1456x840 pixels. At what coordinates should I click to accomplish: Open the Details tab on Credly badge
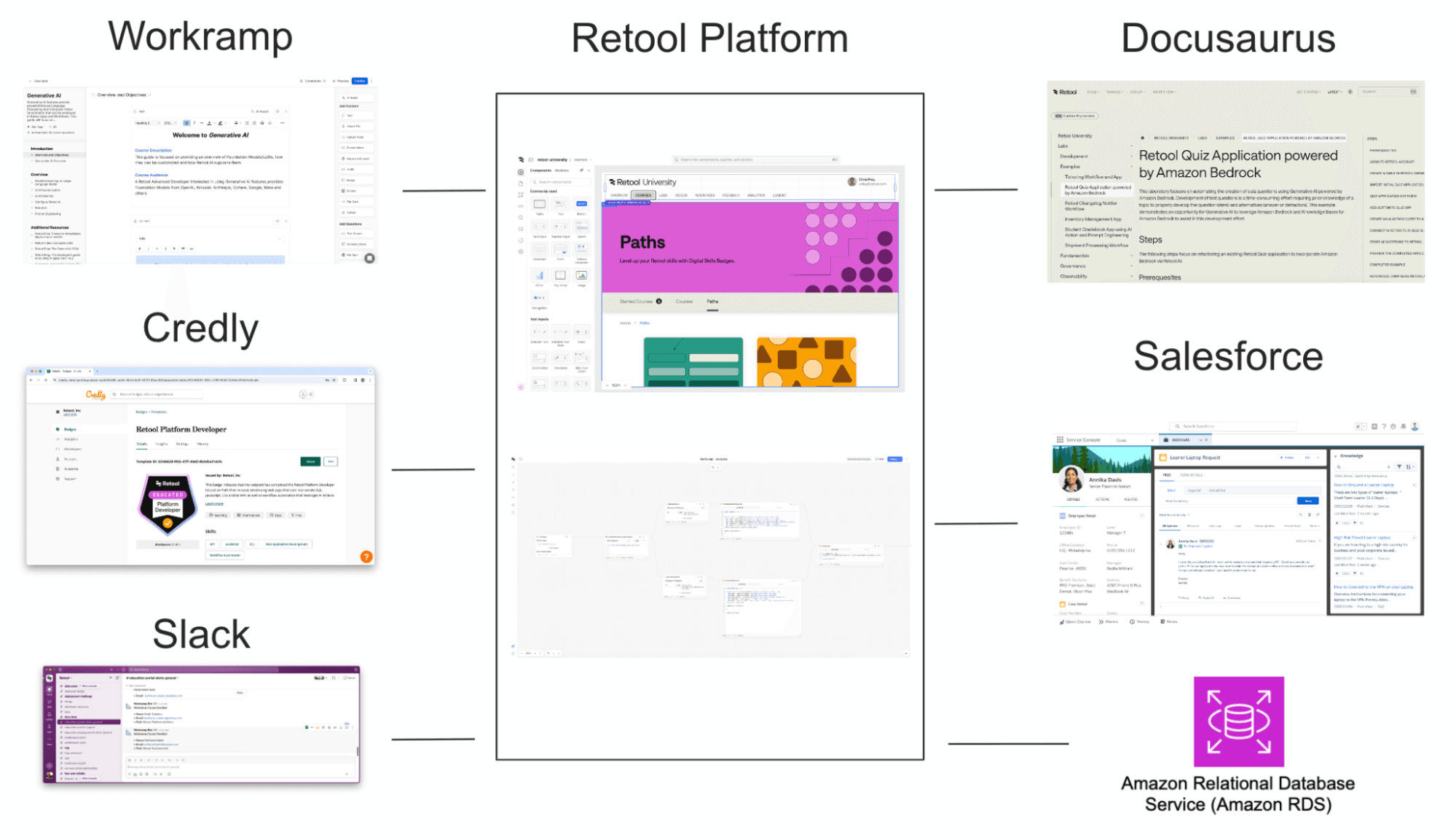click(142, 444)
